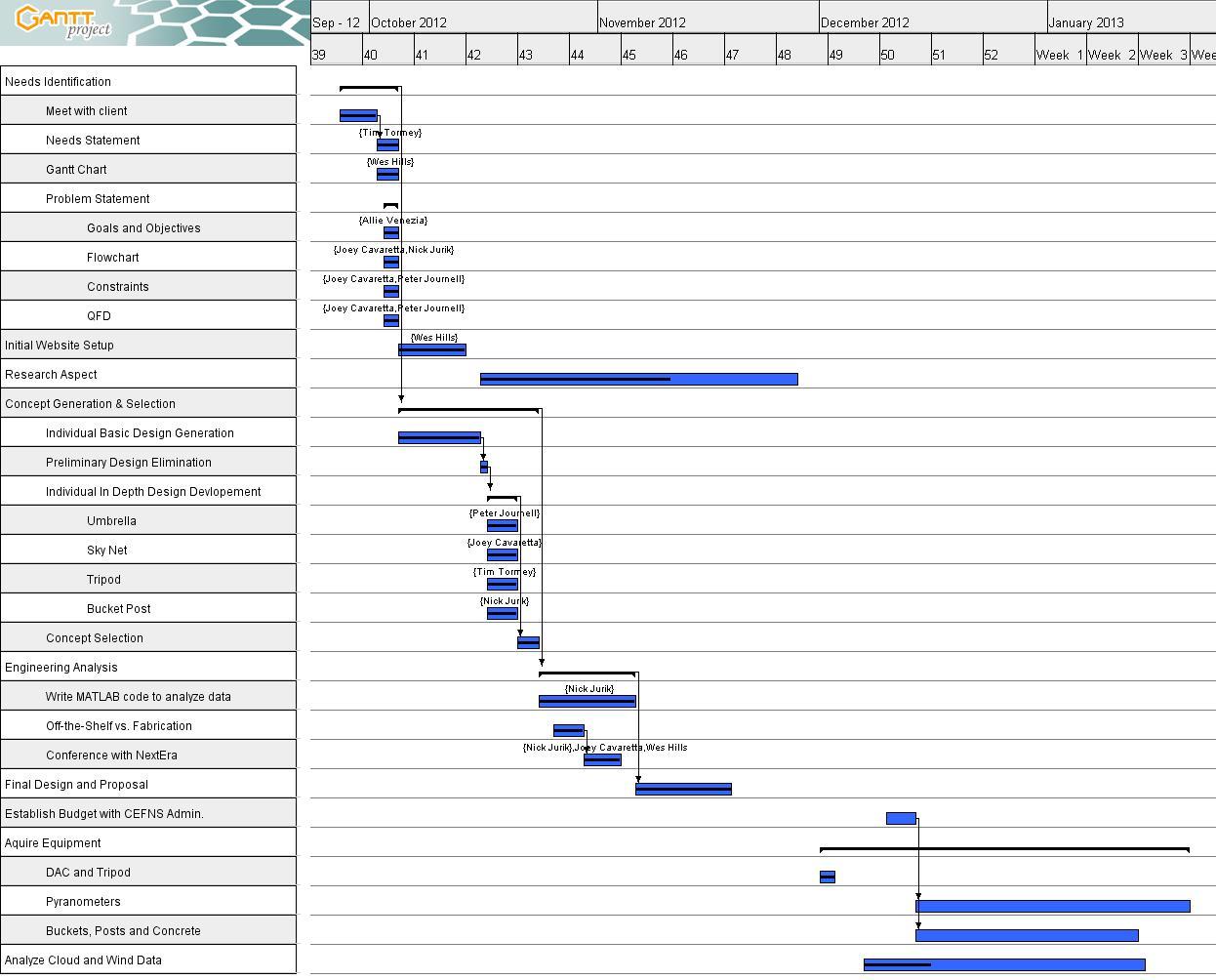Click {Wes Hills} label above Website Setup bar
Viewport: 1216px width, 980px height.
[x=434, y=338]
